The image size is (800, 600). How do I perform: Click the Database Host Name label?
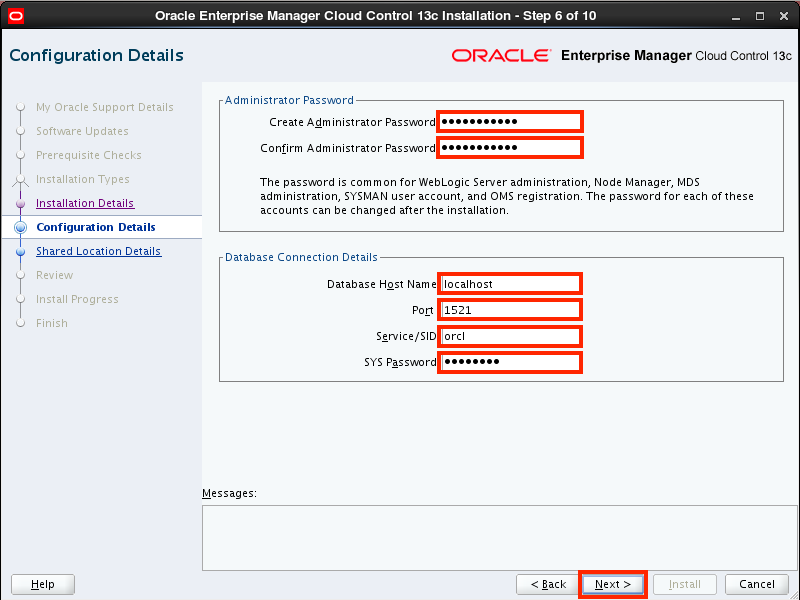382,284
